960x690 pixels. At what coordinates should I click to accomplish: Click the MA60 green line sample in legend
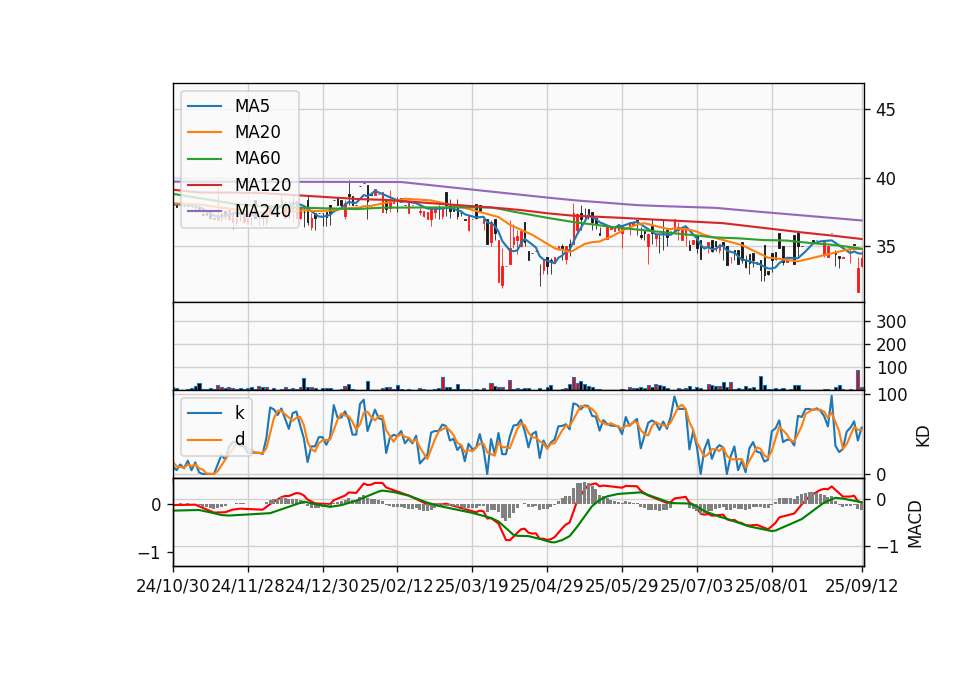tap(204, 159)
